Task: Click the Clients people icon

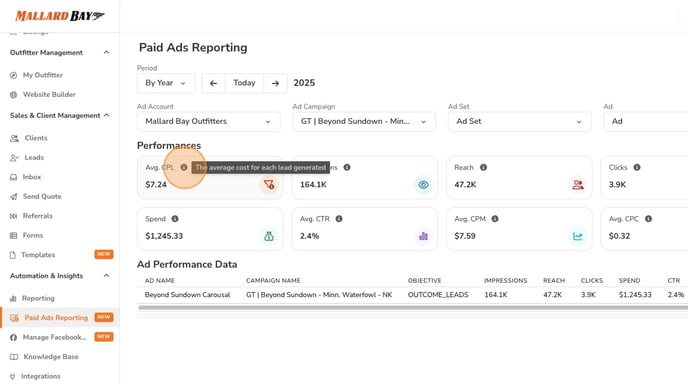Action: [14, 138]
